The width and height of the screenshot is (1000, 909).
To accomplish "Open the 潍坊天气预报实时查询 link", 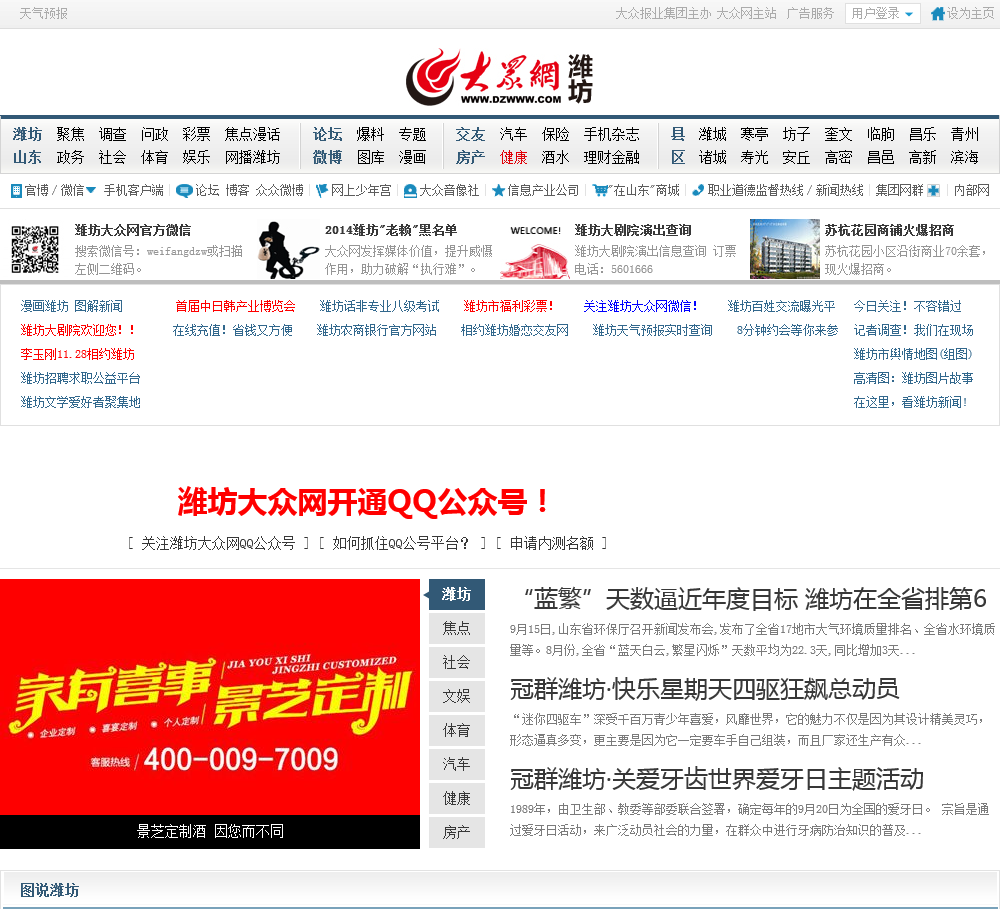I will [652, 330].
